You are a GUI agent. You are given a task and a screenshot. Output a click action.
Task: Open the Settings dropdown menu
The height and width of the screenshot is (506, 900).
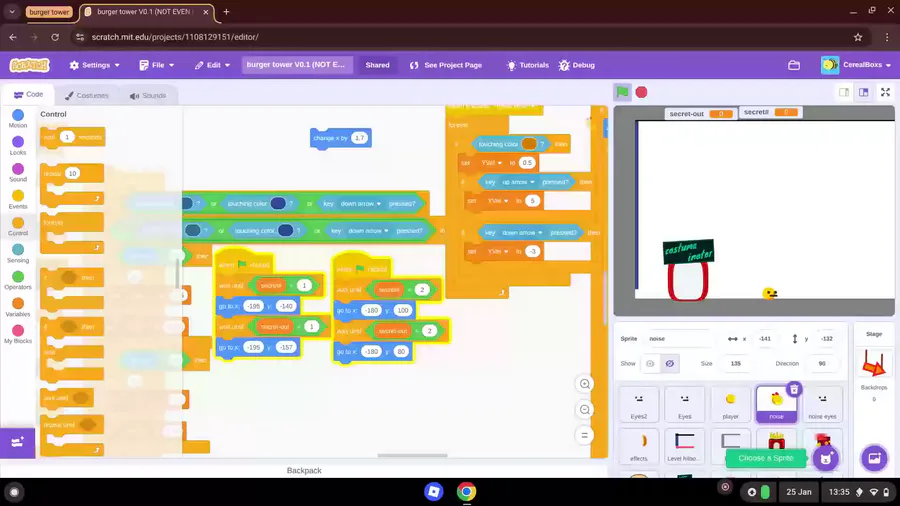click(95, 65)
